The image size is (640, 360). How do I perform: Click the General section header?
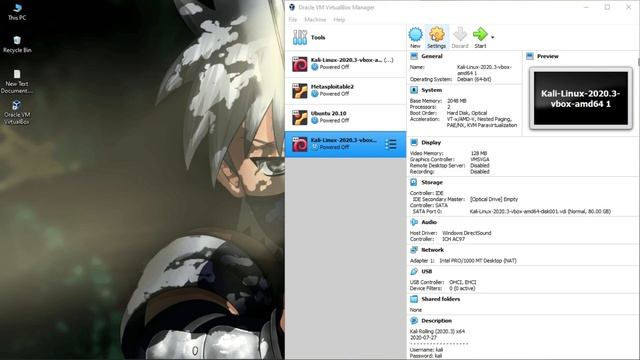tap(432, 56)
